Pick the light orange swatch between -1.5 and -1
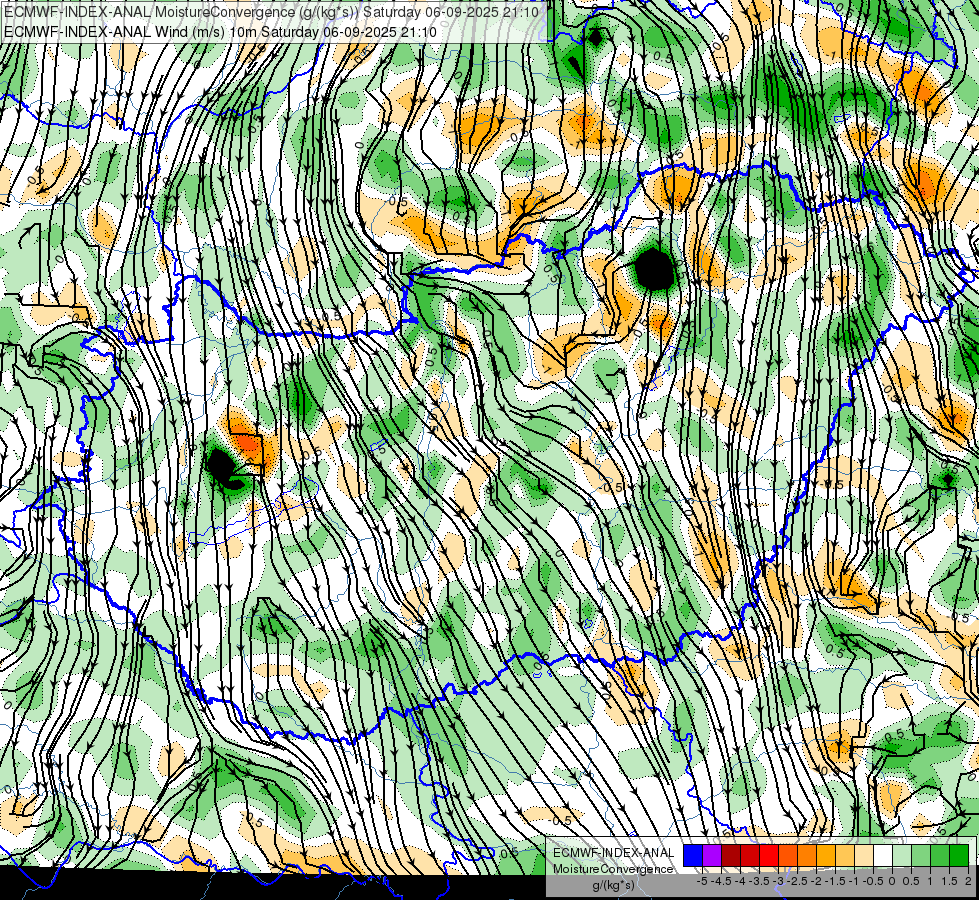The height and width of the screenshot is (900, 979). coord(845,856)
